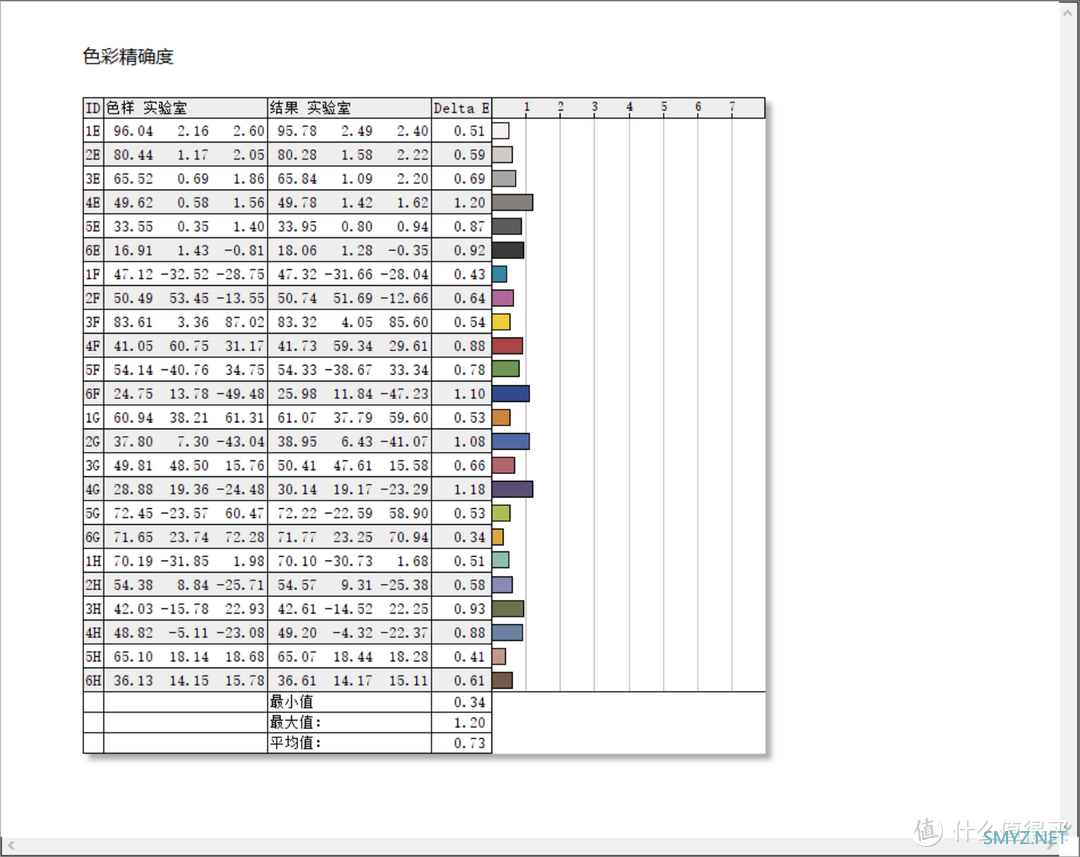Click result value 18.06 in row 6E
The width and height of the screenshot is (1080, 857).
click(x=297, y=250)
